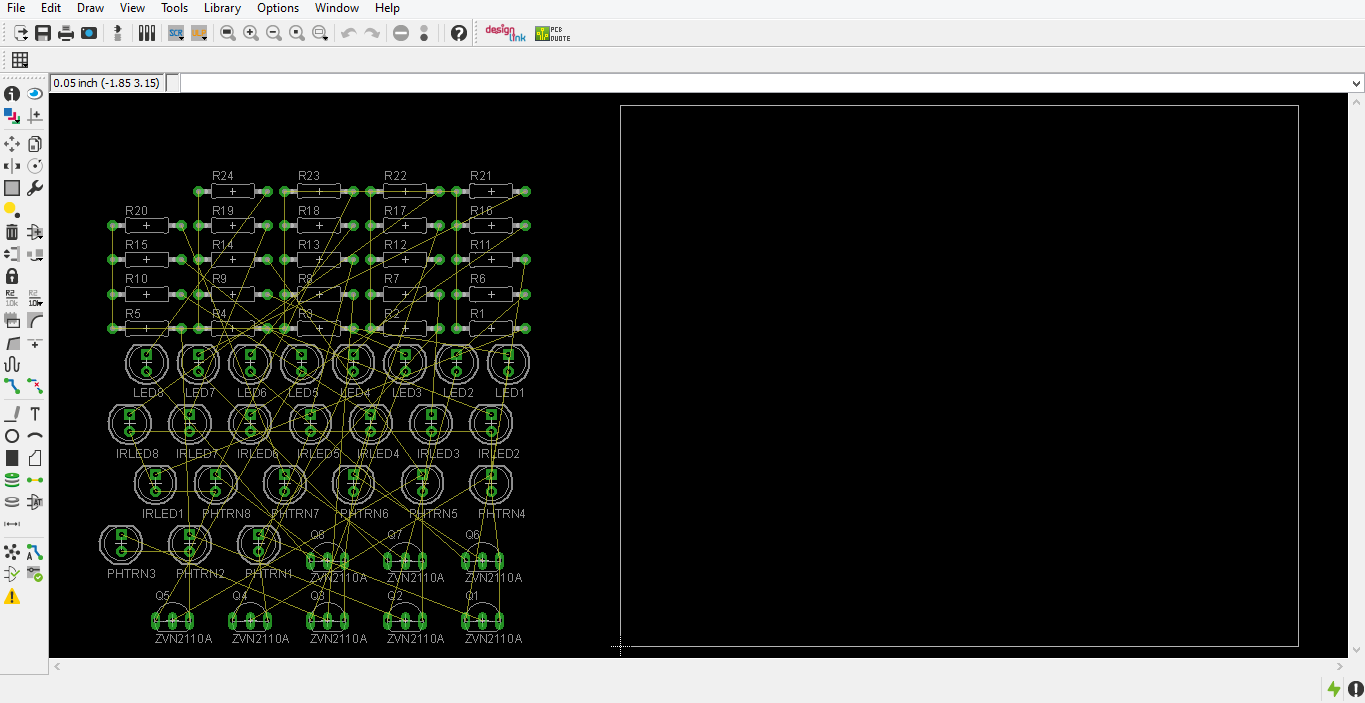Viewport: 1365px width, 703px height.
Task: Select the Route airwire tool
Action: [12, 386]
